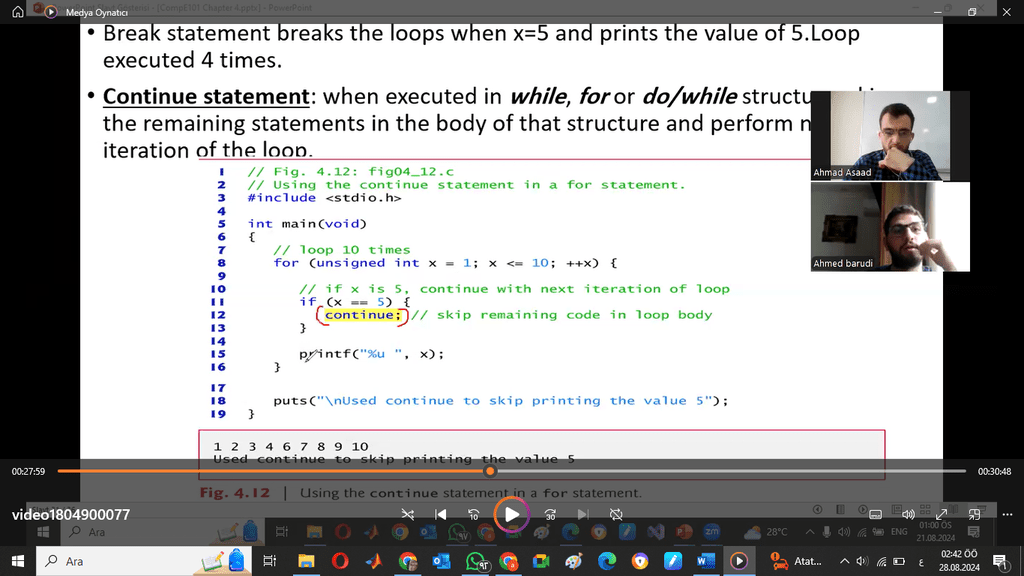This screenshot has width=1024, height=576.
Task: Open mini player view
Action: (x=974, y=515)
